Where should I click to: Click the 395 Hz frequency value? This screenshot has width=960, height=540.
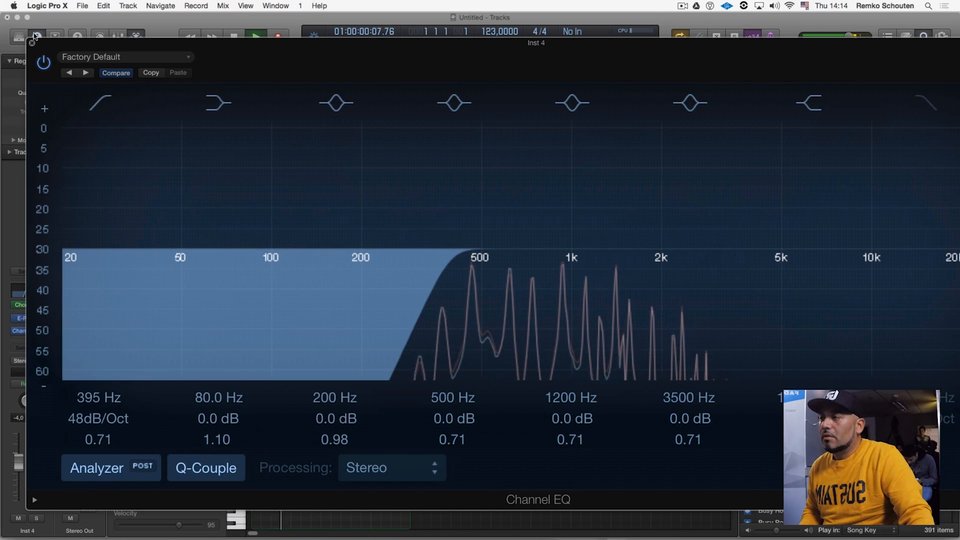(99, 397)
